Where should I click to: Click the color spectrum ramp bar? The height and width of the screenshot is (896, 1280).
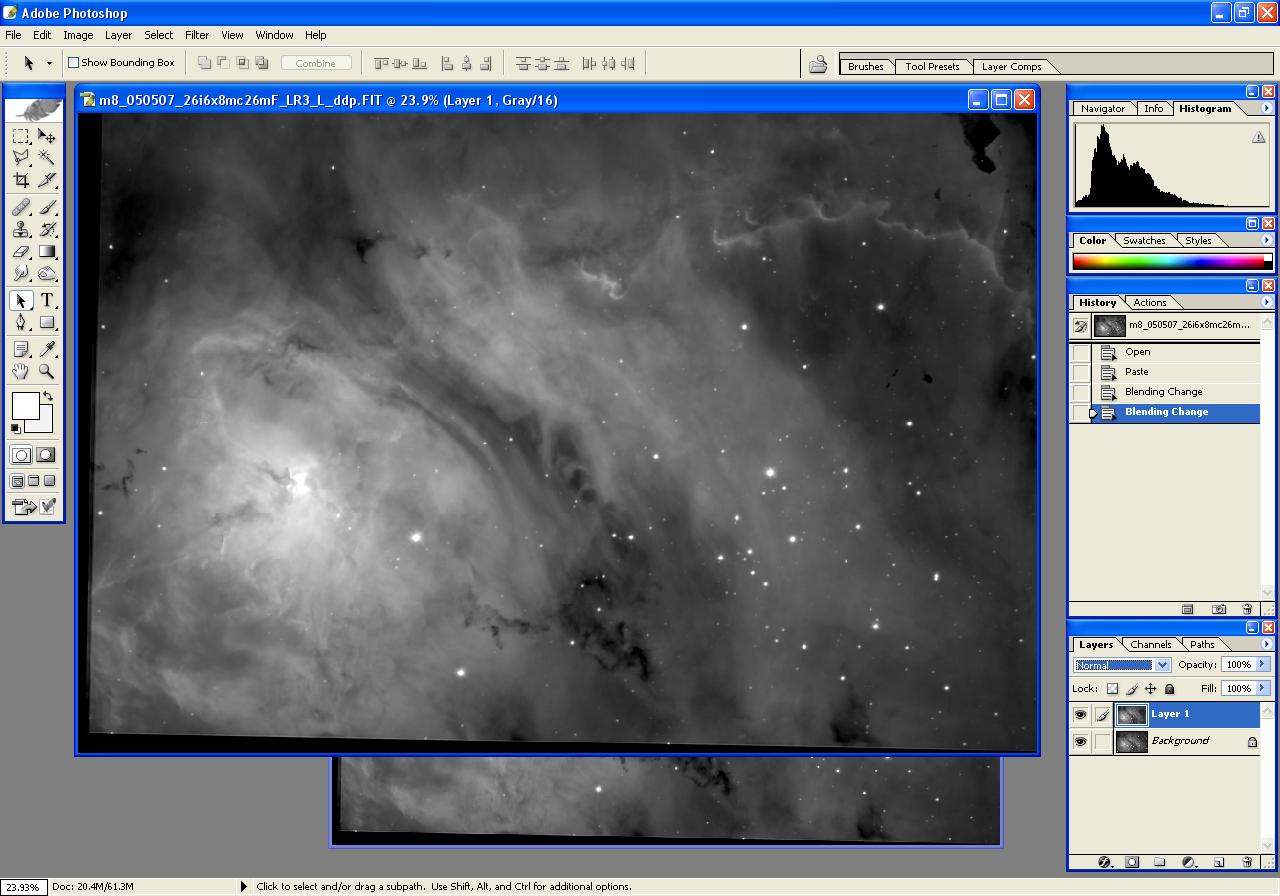point(1168,262)
